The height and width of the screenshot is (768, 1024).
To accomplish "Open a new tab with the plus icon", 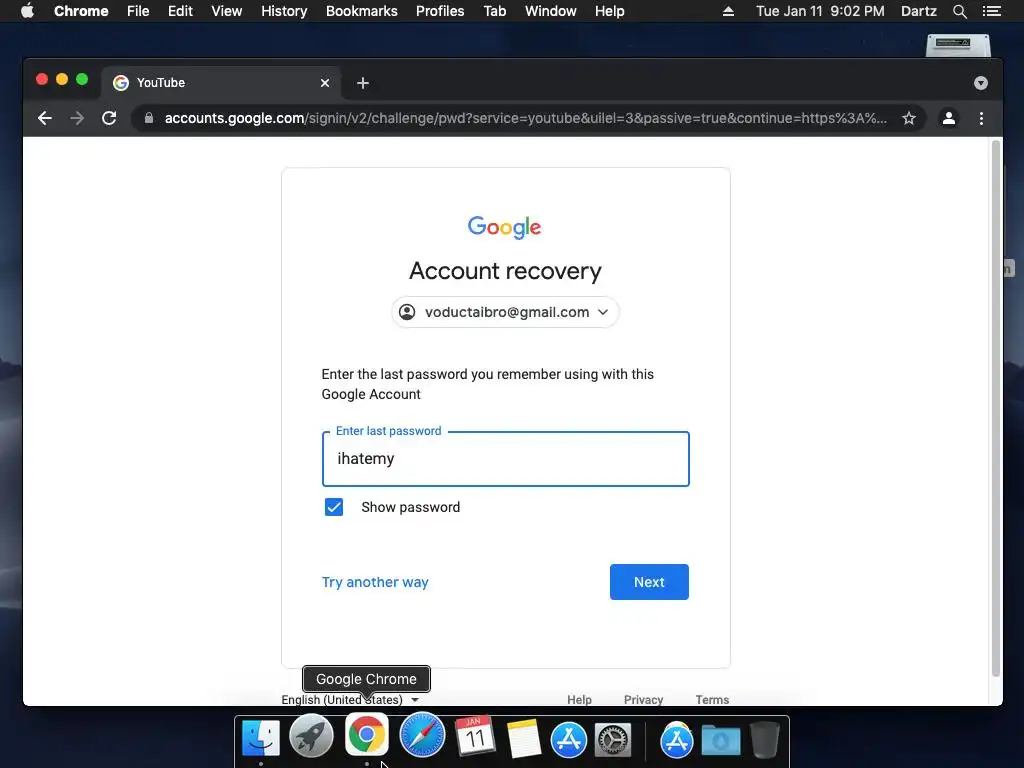I will 363,83.
